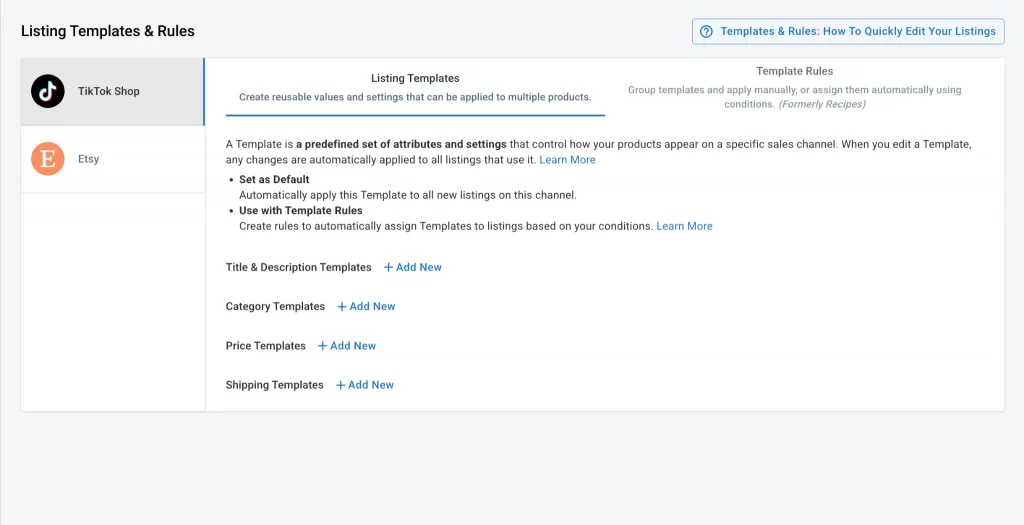The image size is (1024, 525).
Task: Click the plus icon beside Category Templates
Action: point(342,306)
